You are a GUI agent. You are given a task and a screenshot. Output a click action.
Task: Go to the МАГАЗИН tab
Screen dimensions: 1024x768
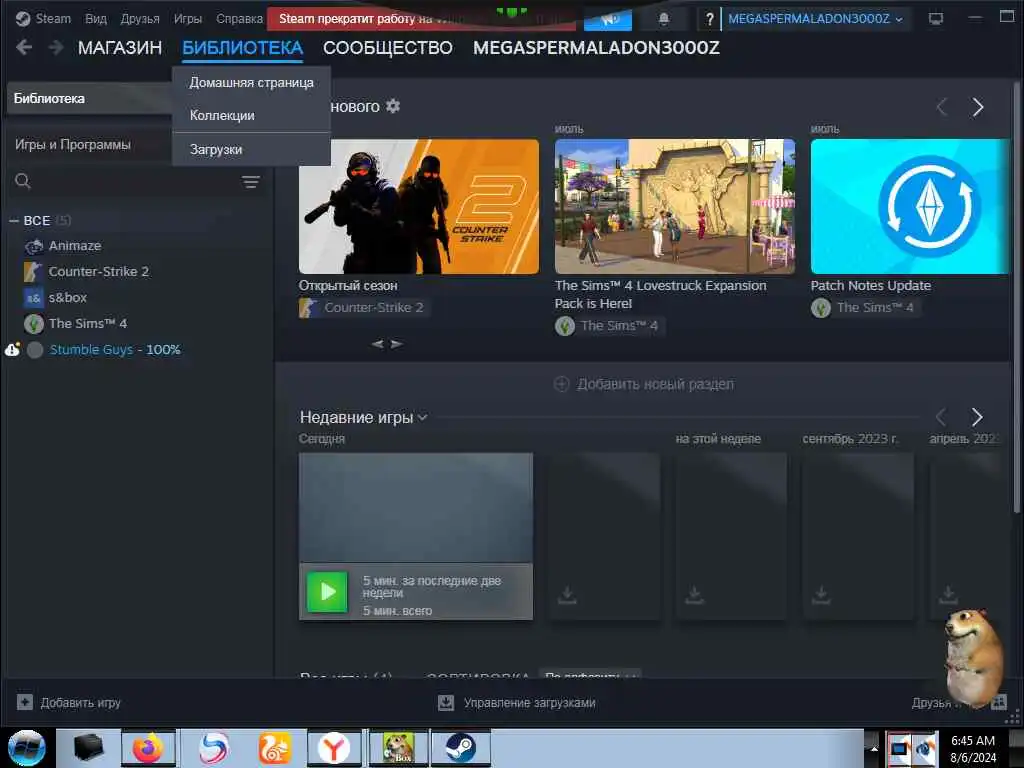(x=120, y=48)
